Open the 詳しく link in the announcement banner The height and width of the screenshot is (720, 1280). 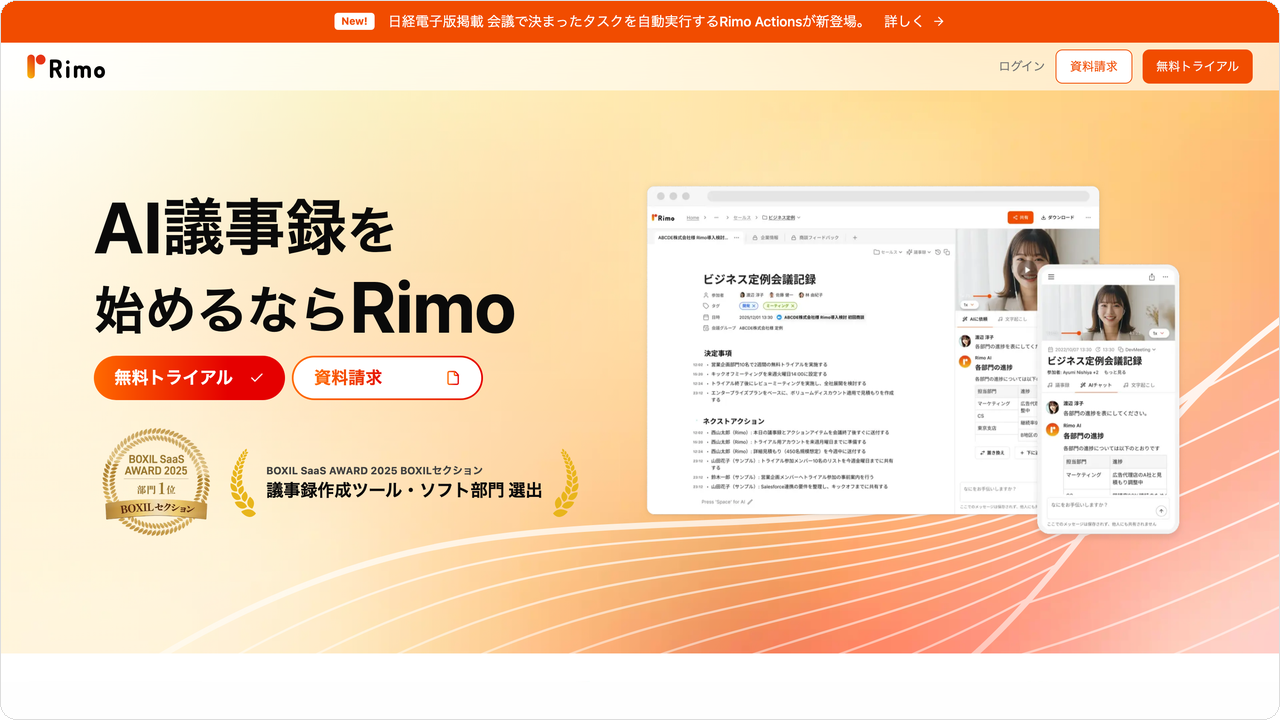(x=914, y=21)
